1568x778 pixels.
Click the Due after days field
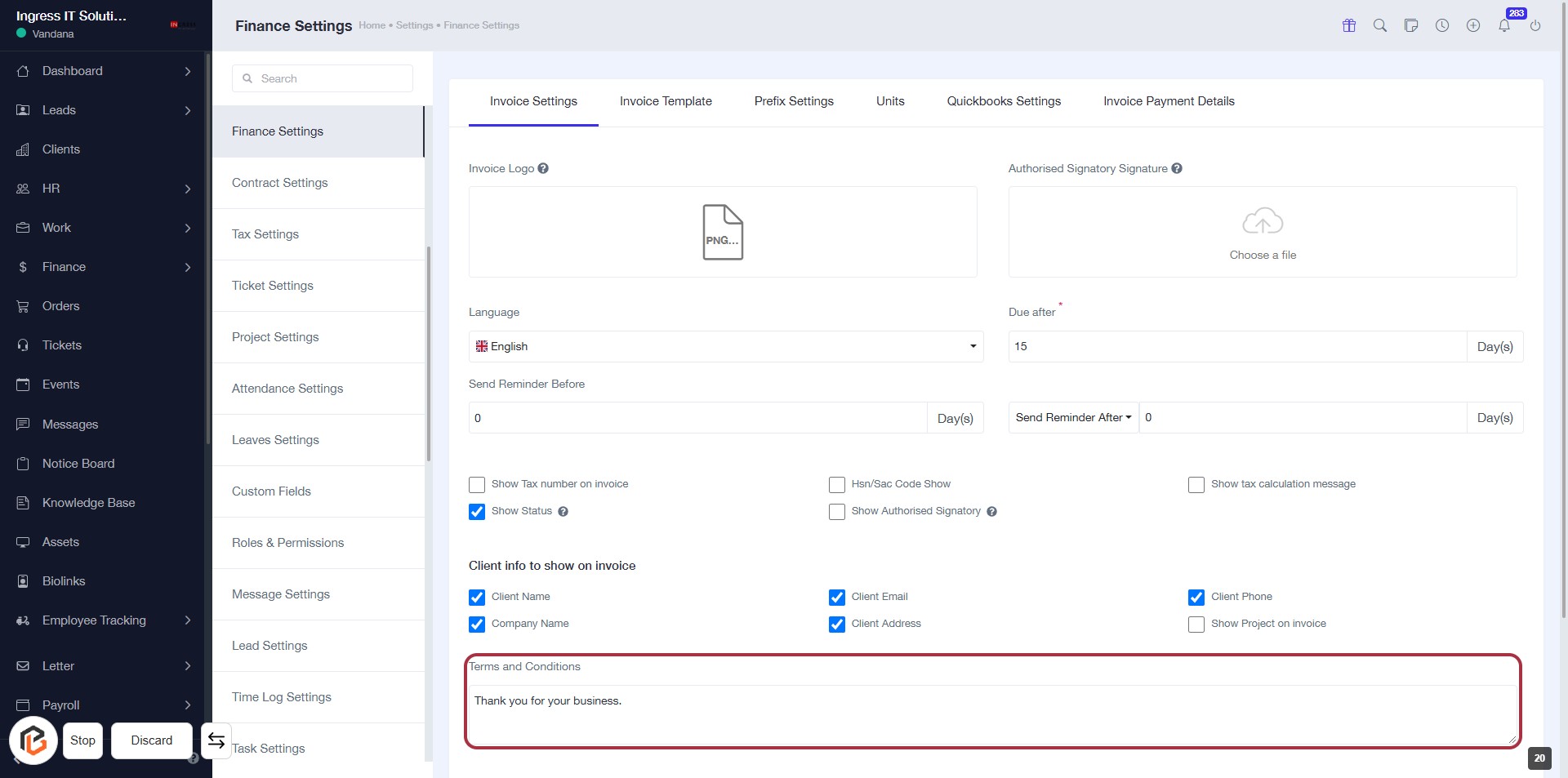pyautogui.click(x=1236, y=346)
